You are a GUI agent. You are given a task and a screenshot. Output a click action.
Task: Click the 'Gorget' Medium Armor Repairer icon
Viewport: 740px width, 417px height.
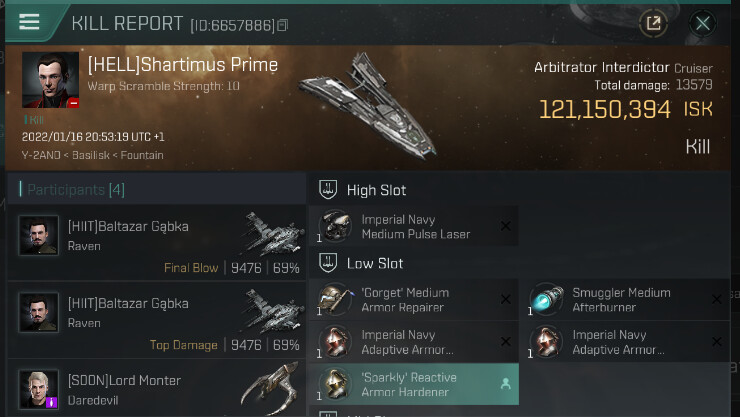(x=335, y=300)
